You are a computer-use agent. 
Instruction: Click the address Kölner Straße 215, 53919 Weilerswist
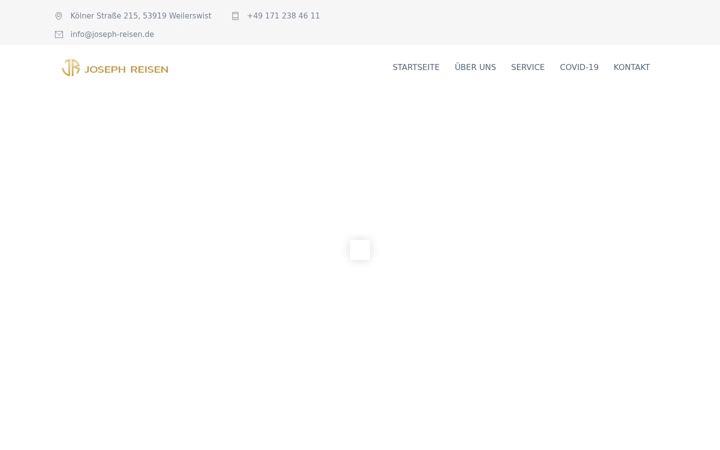pos(141,16)
